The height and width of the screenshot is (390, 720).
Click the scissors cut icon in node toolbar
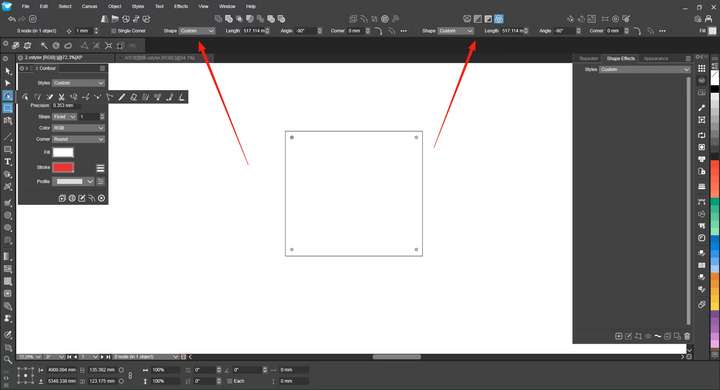(61, 97)
